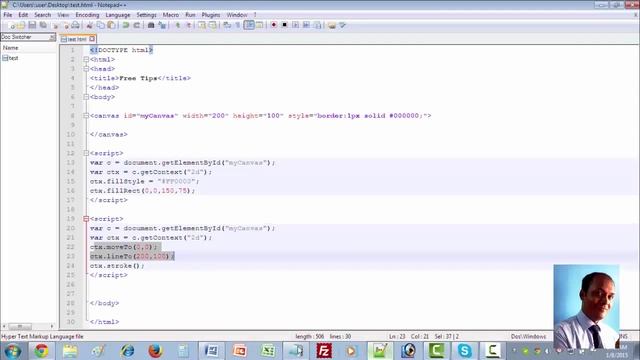Click the Paste toolbar icon
Viewport: 640px width, 360px height.
[111, 25]
